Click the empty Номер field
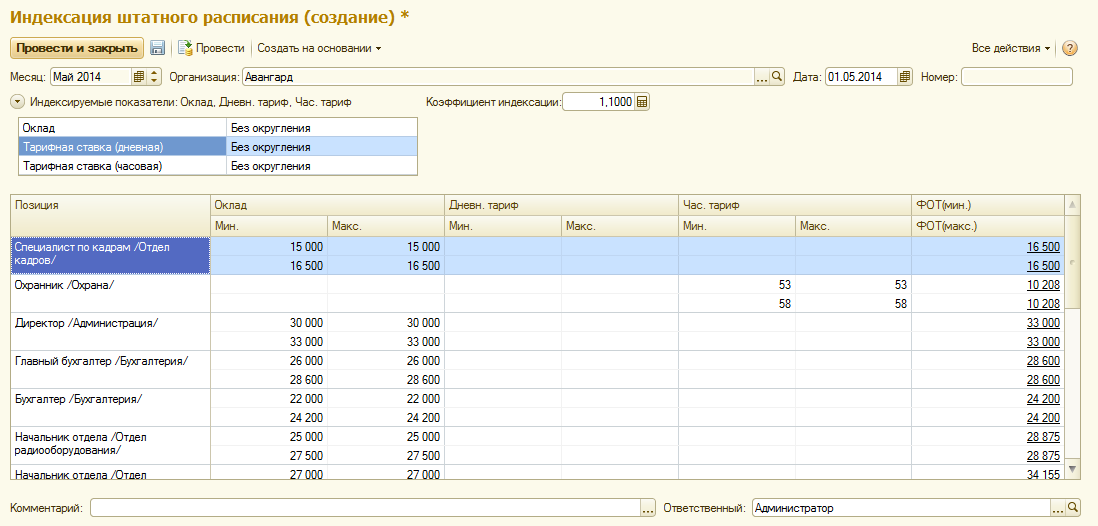Image resolution: width=1098 pixels, height=526 pixels. click(x=1017, y=77)
